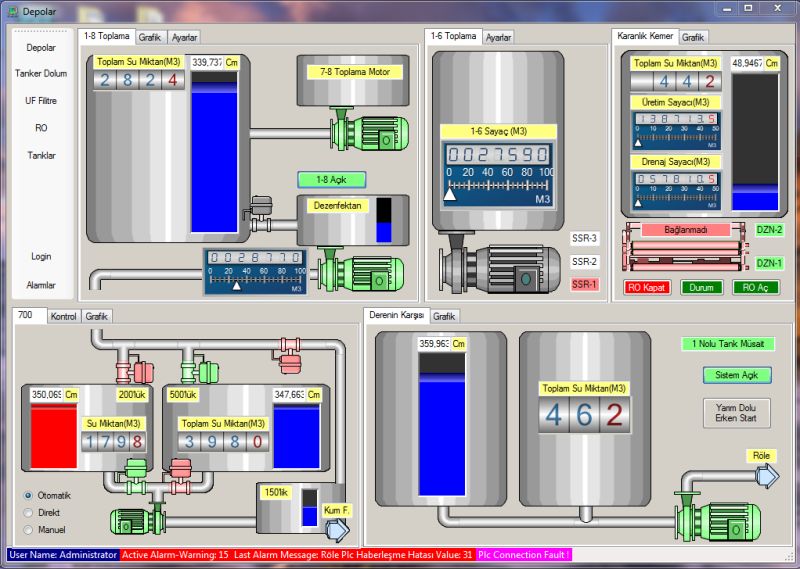Click the red valve above 200'lük tank
The width and height of the screenshot is (800, 569).
click(137, 371)
